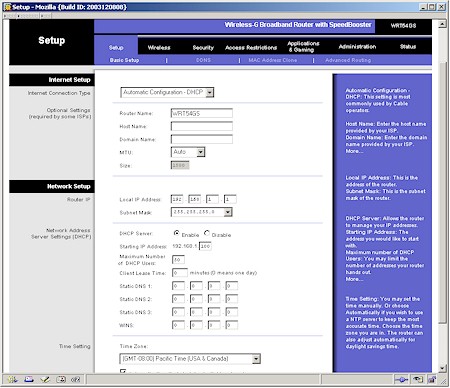Switch to the Wireless tab

159,48
